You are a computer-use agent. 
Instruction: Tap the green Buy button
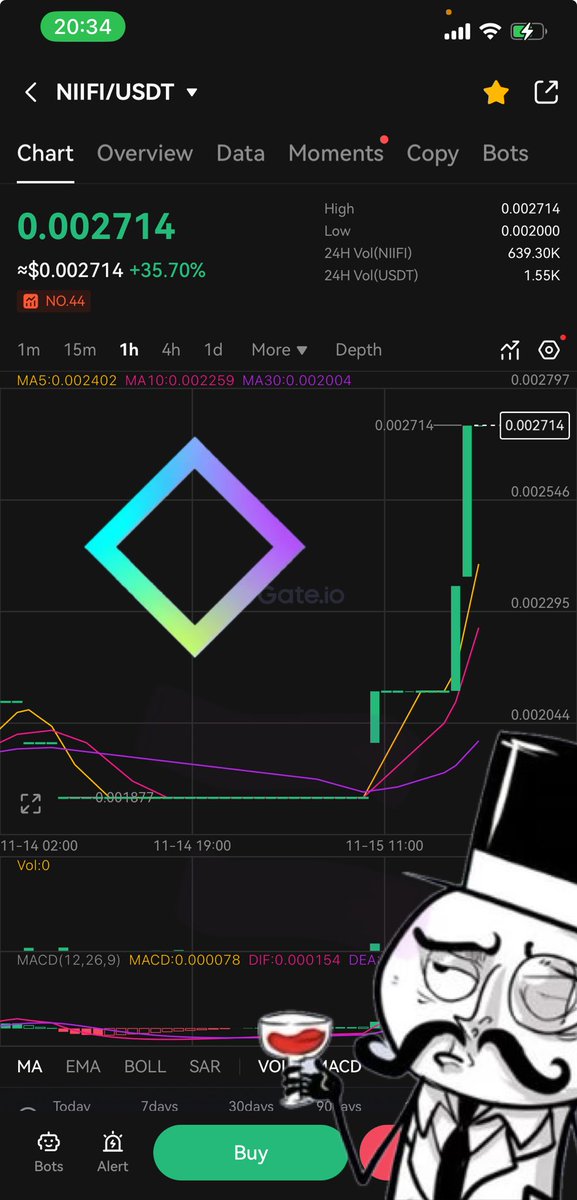point(250,1153)
